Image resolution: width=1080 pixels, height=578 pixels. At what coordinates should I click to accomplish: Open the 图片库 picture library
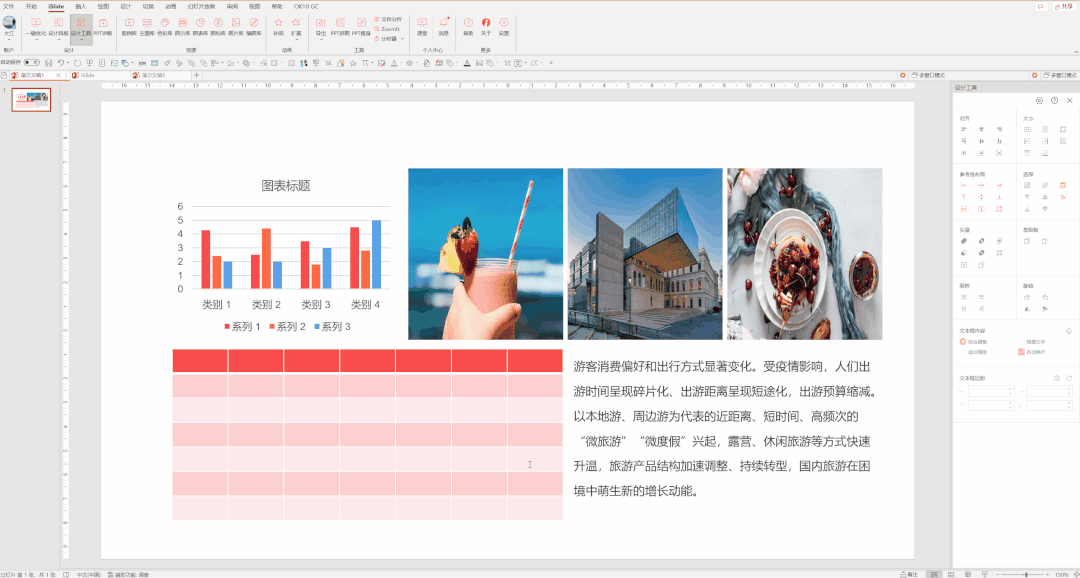[236, 26]
